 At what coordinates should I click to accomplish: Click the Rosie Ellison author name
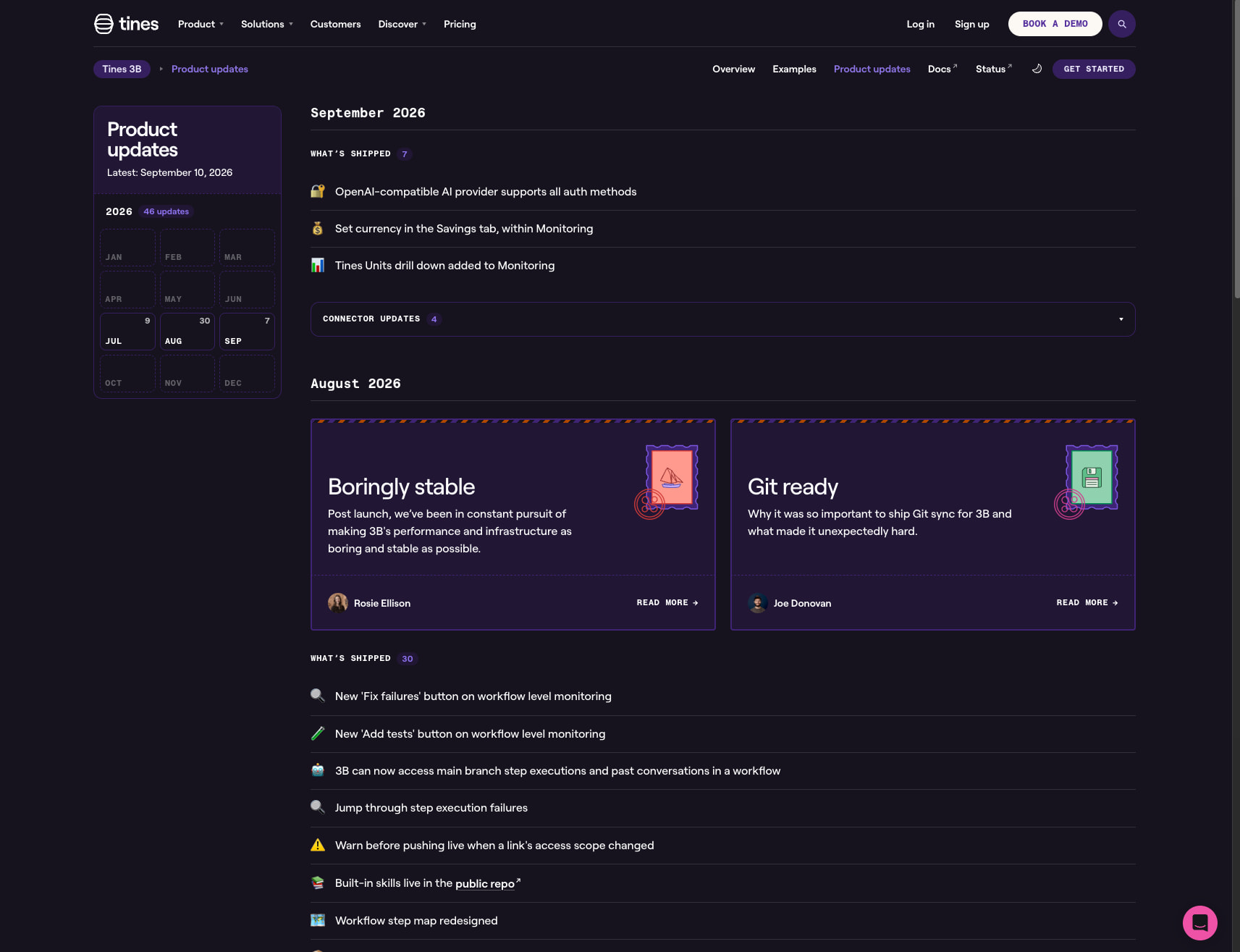[x=382, y=603]
